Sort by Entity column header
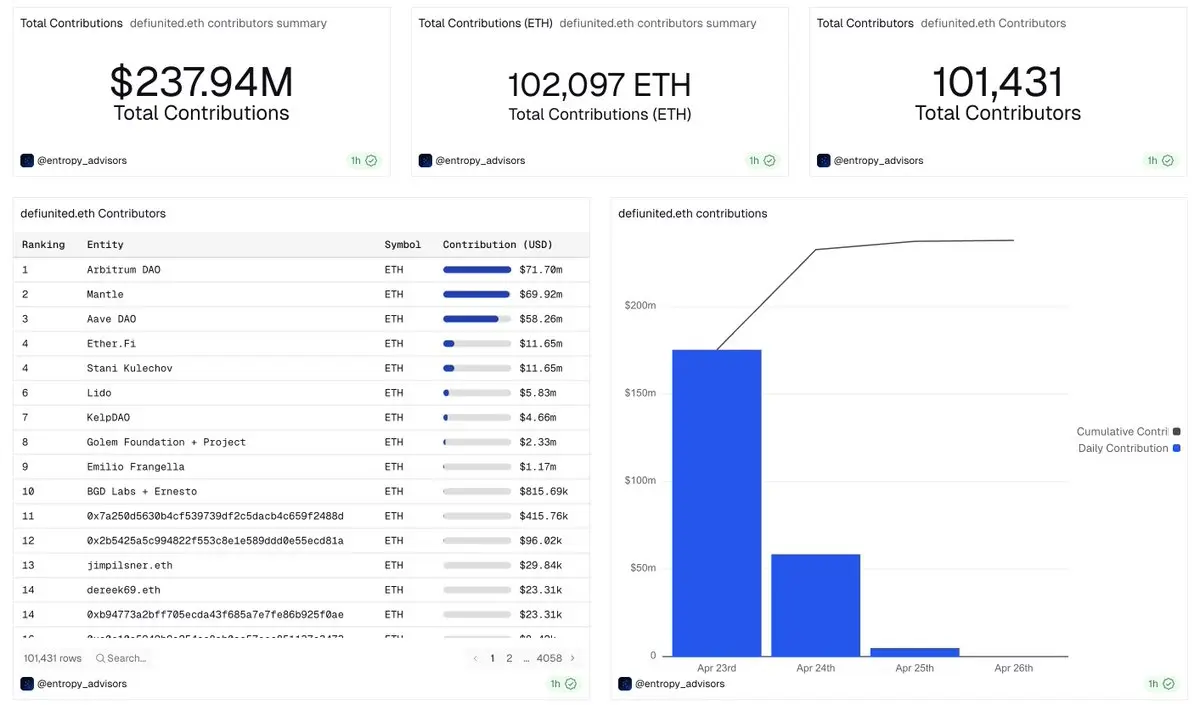The image size is (1200, 705). pos(105,245)
